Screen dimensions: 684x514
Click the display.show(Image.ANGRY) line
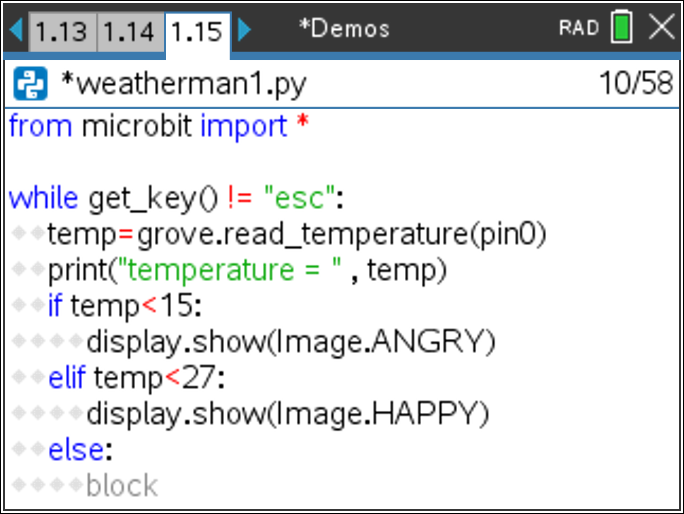point(291,342)
